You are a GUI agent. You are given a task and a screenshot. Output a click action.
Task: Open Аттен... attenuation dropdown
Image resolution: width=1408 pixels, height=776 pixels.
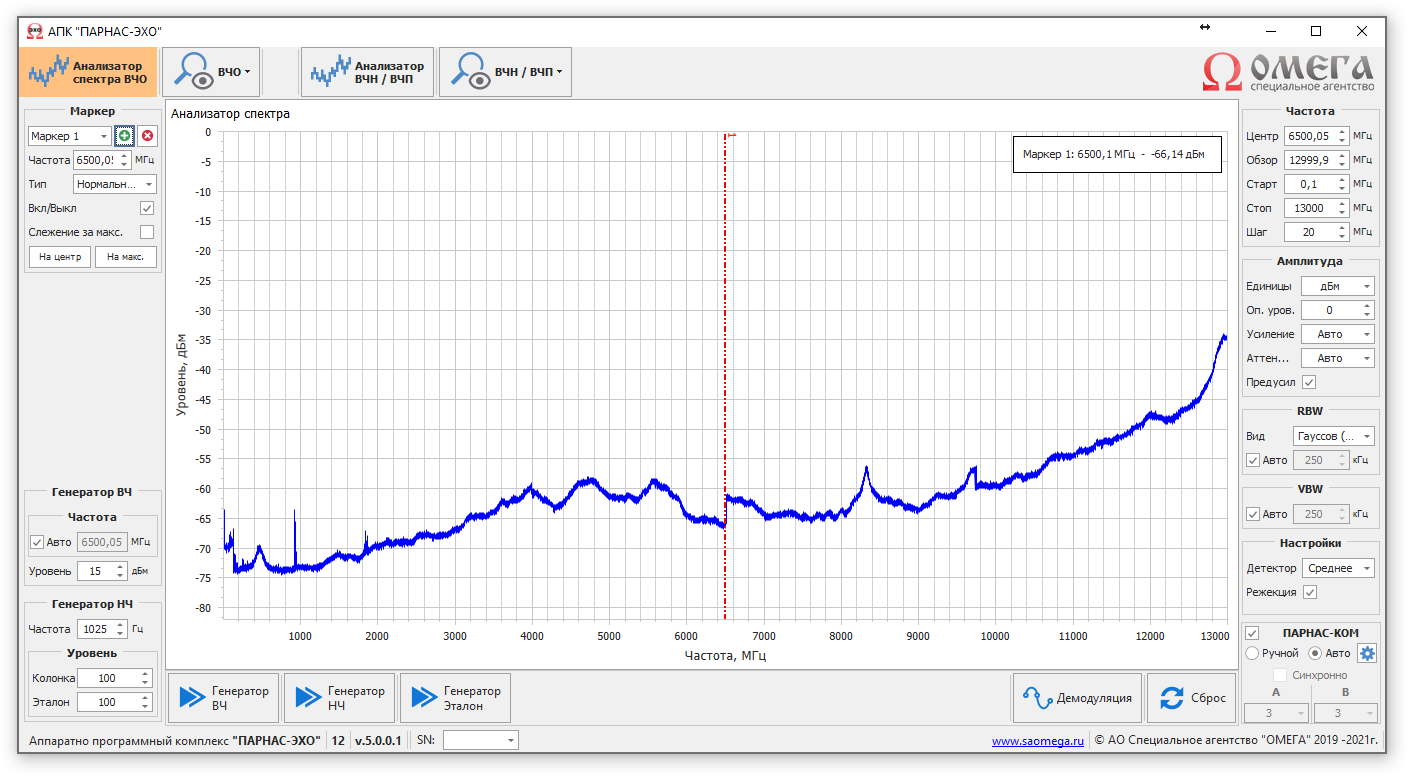(1338, 358)
